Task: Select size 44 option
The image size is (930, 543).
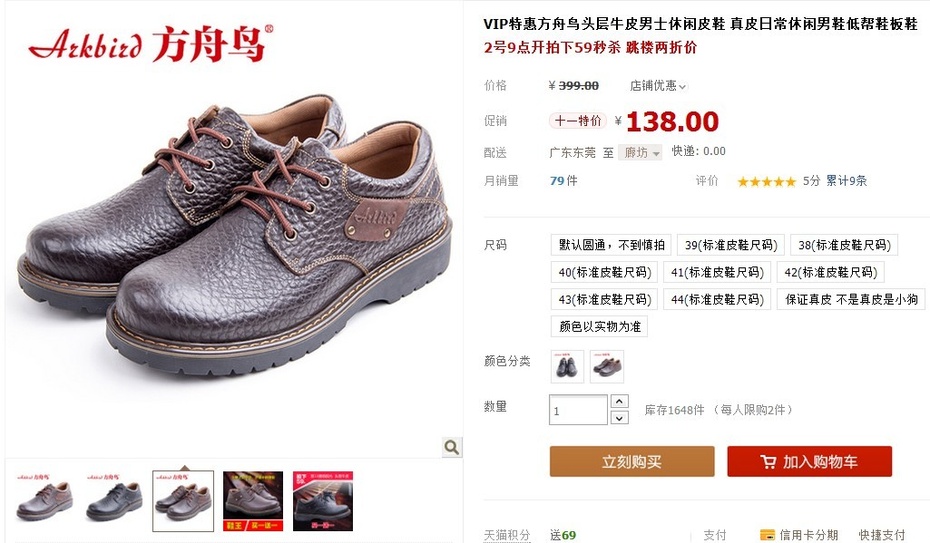Action: pyautogui.click(x=717, y=299)
